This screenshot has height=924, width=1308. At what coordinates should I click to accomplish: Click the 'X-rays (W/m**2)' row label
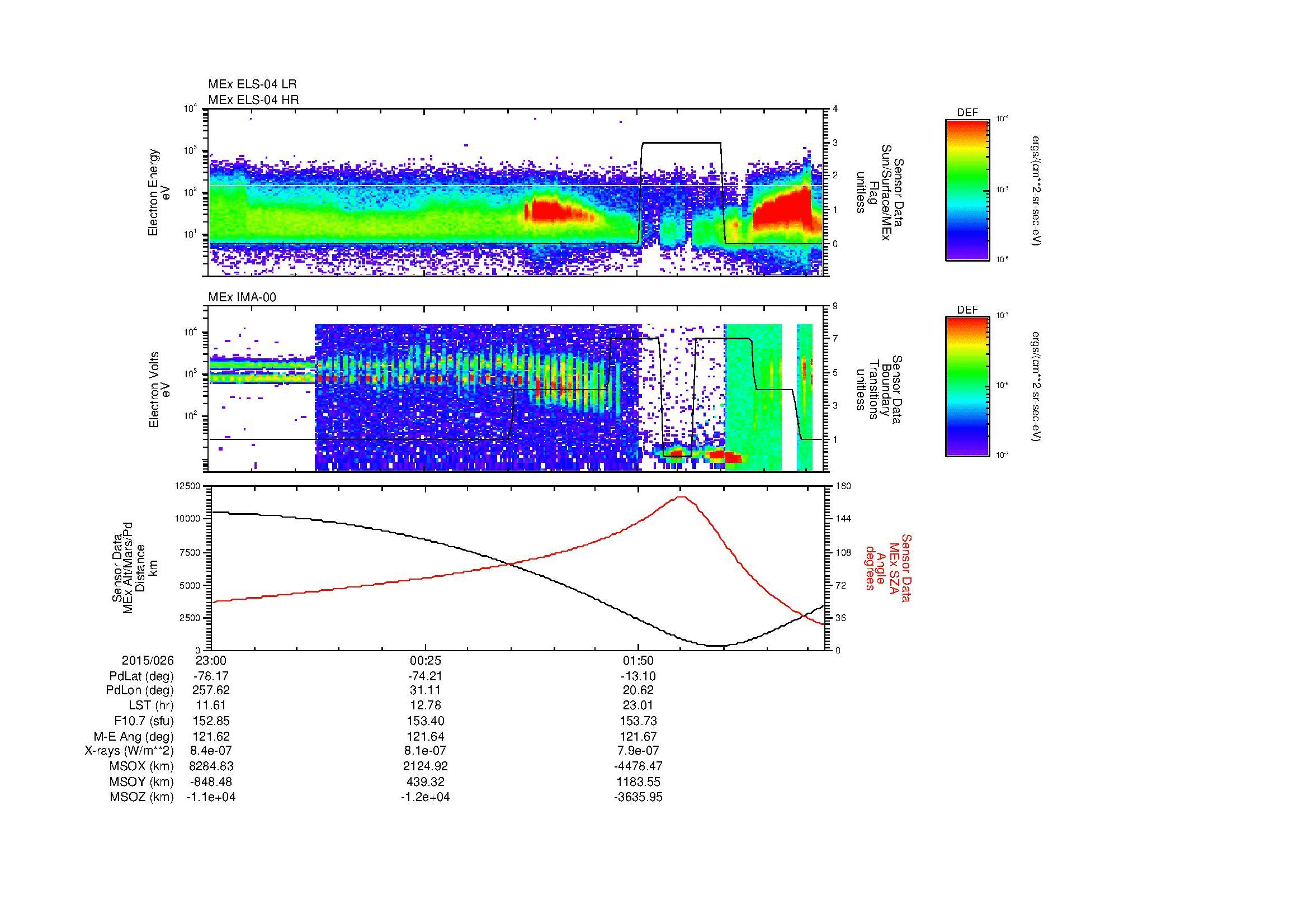[129, 751]
